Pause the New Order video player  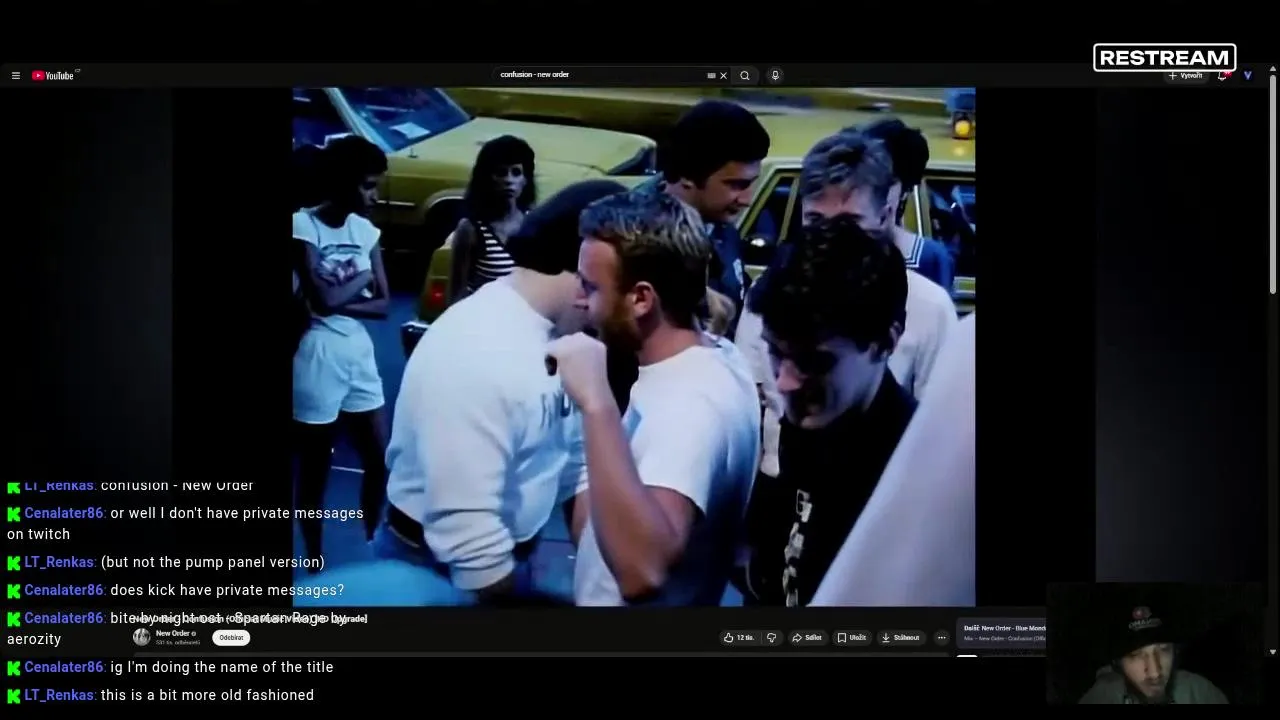(x=633, y=346)
